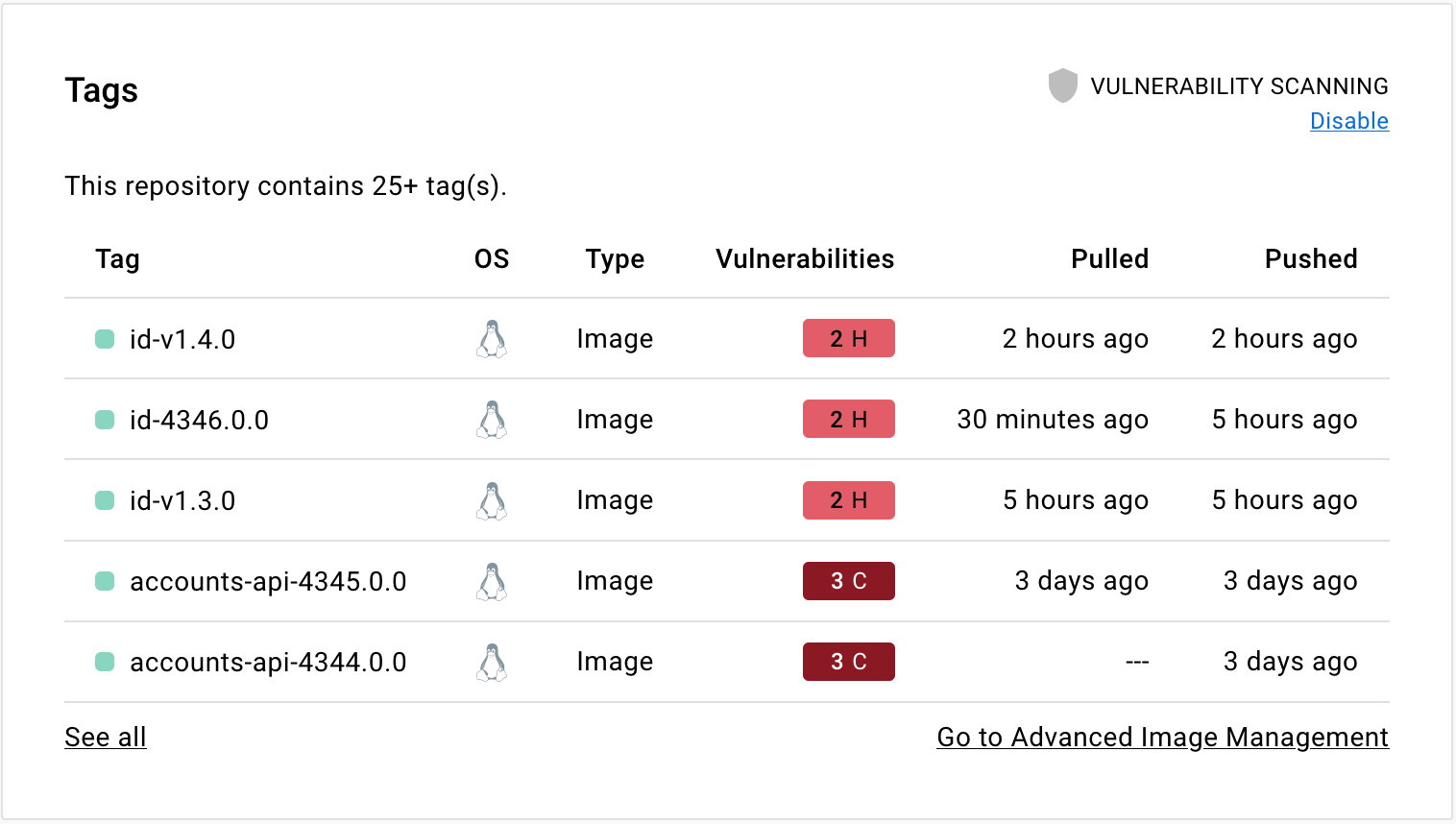Click the Linux penguin icon for id-4346.0.0
The image size is (1456, 824).
492,419
